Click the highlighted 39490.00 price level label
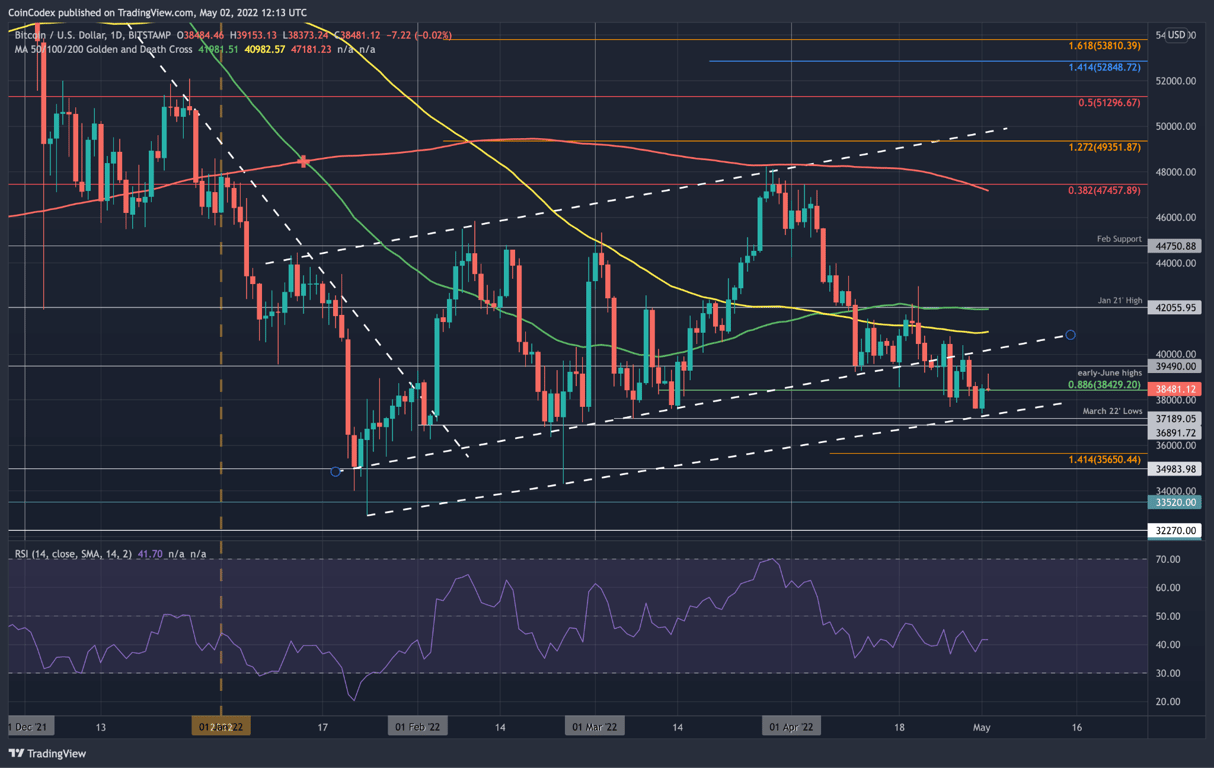 click(x=1173, y=367)
